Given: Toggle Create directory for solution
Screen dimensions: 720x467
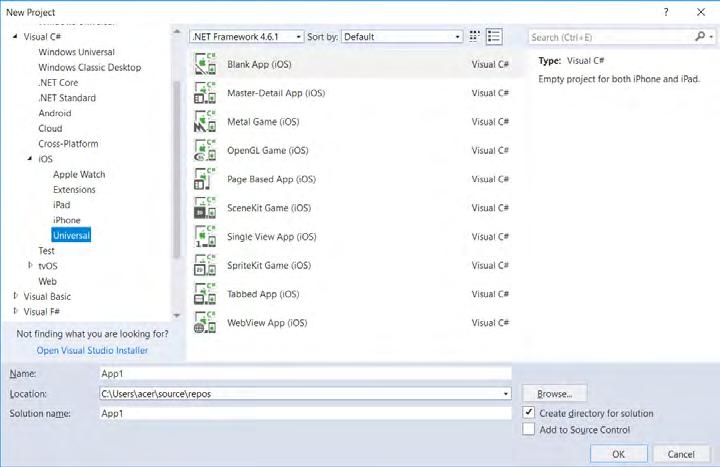Looking at the screenshot, I should point(529,412).
